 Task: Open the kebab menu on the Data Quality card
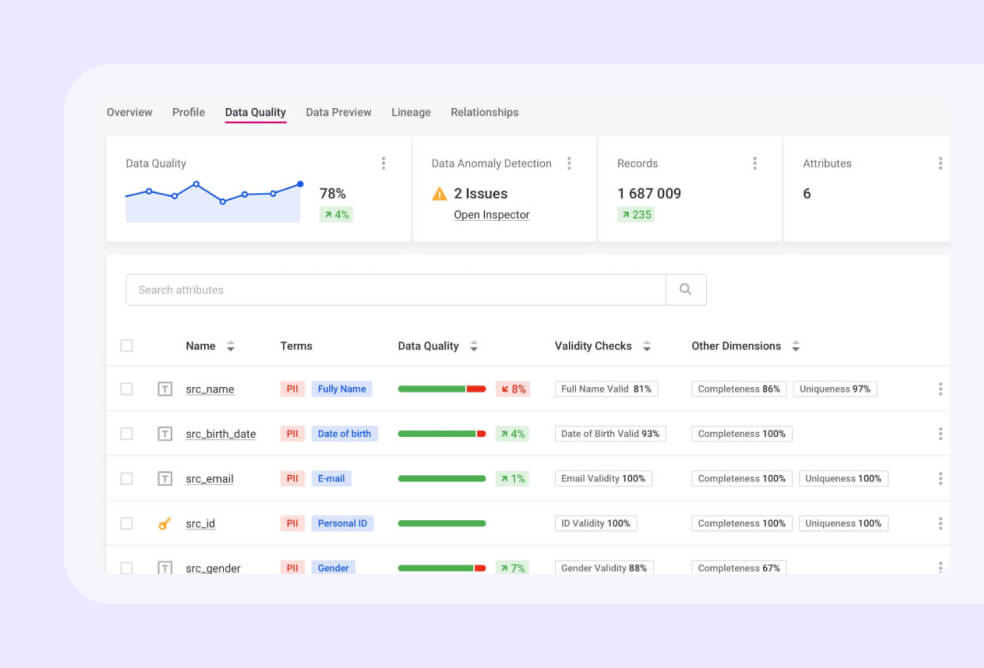383,163
